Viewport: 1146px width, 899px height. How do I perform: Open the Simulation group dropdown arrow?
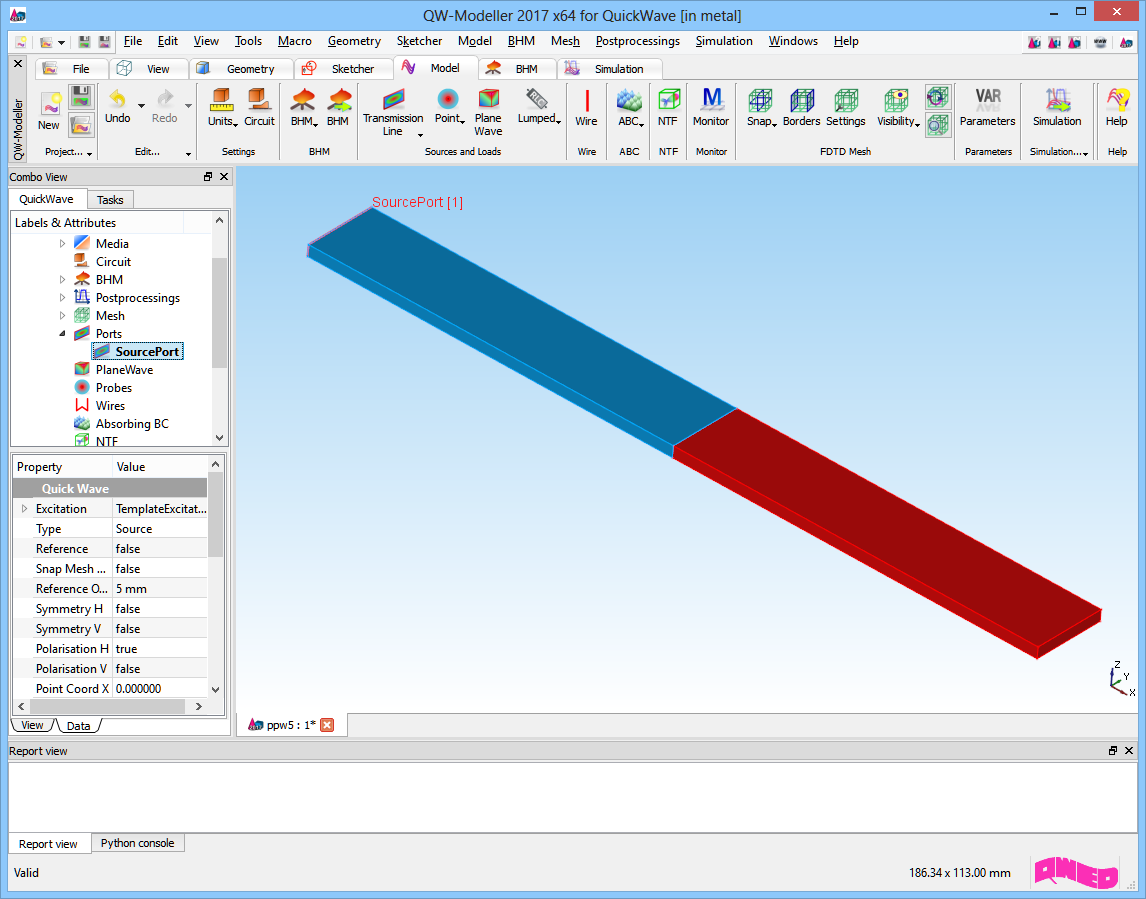pos(1085,153)
